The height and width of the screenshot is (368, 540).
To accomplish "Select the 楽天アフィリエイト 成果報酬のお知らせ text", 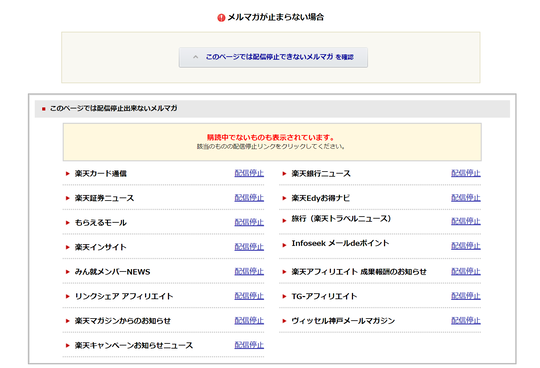I will tap(359, 272).
